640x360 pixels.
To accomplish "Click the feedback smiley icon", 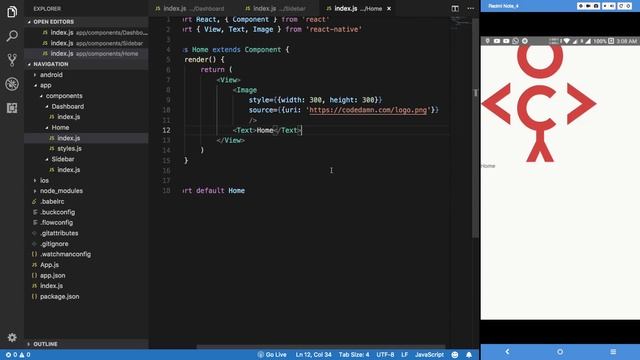I will pos(455,355).
